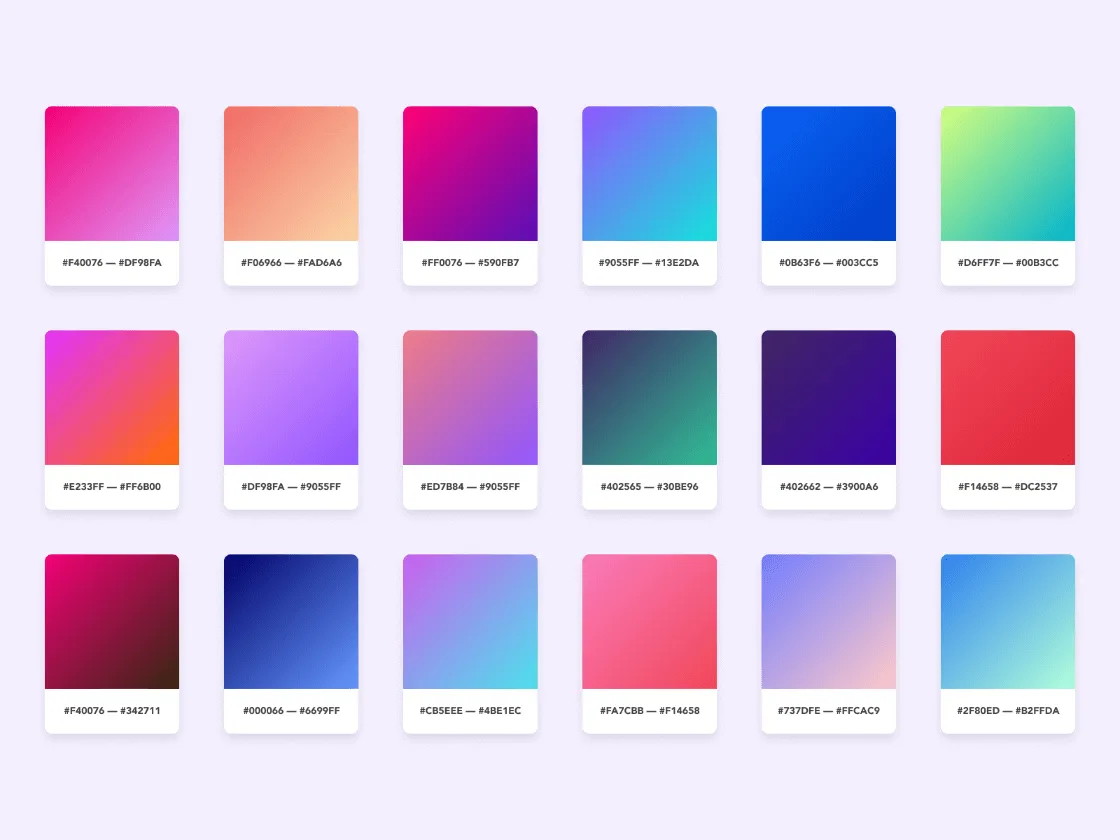Select the #9055FF — #13E2DA purple-teal gradient
Screen dimensions: 1120x840
click(649, 172)
